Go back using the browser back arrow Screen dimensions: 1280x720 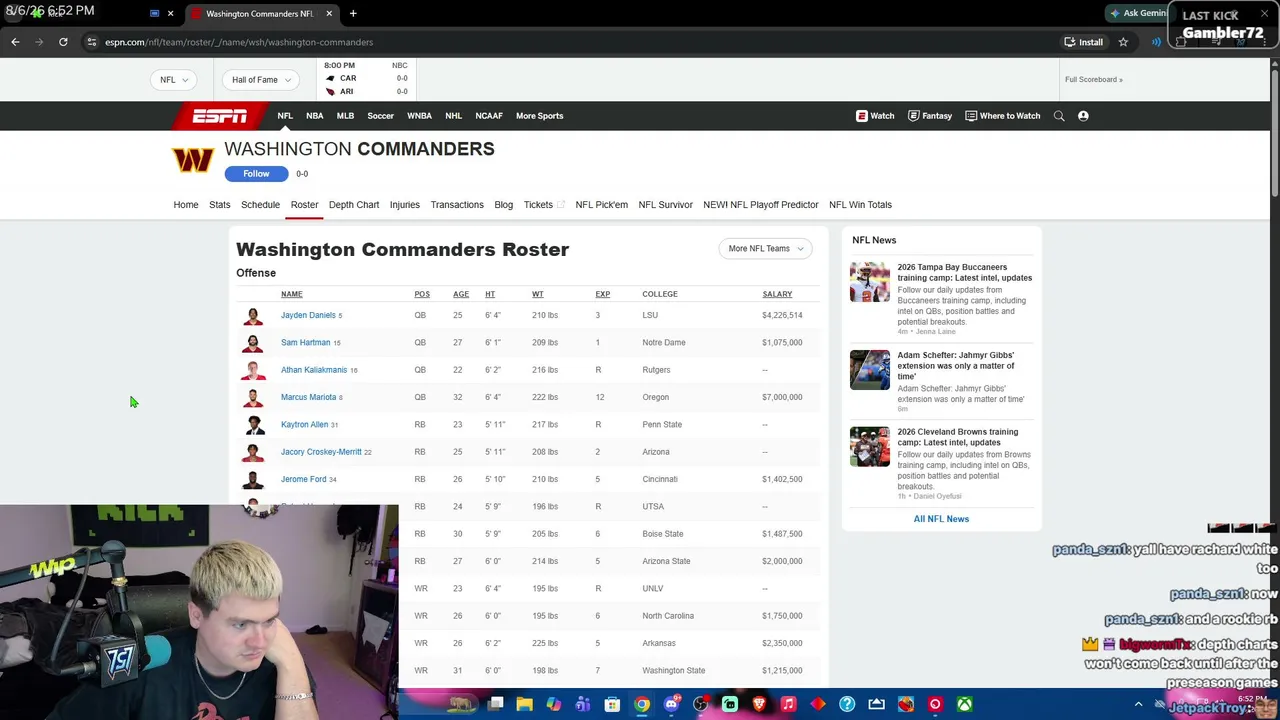[15, 42]
